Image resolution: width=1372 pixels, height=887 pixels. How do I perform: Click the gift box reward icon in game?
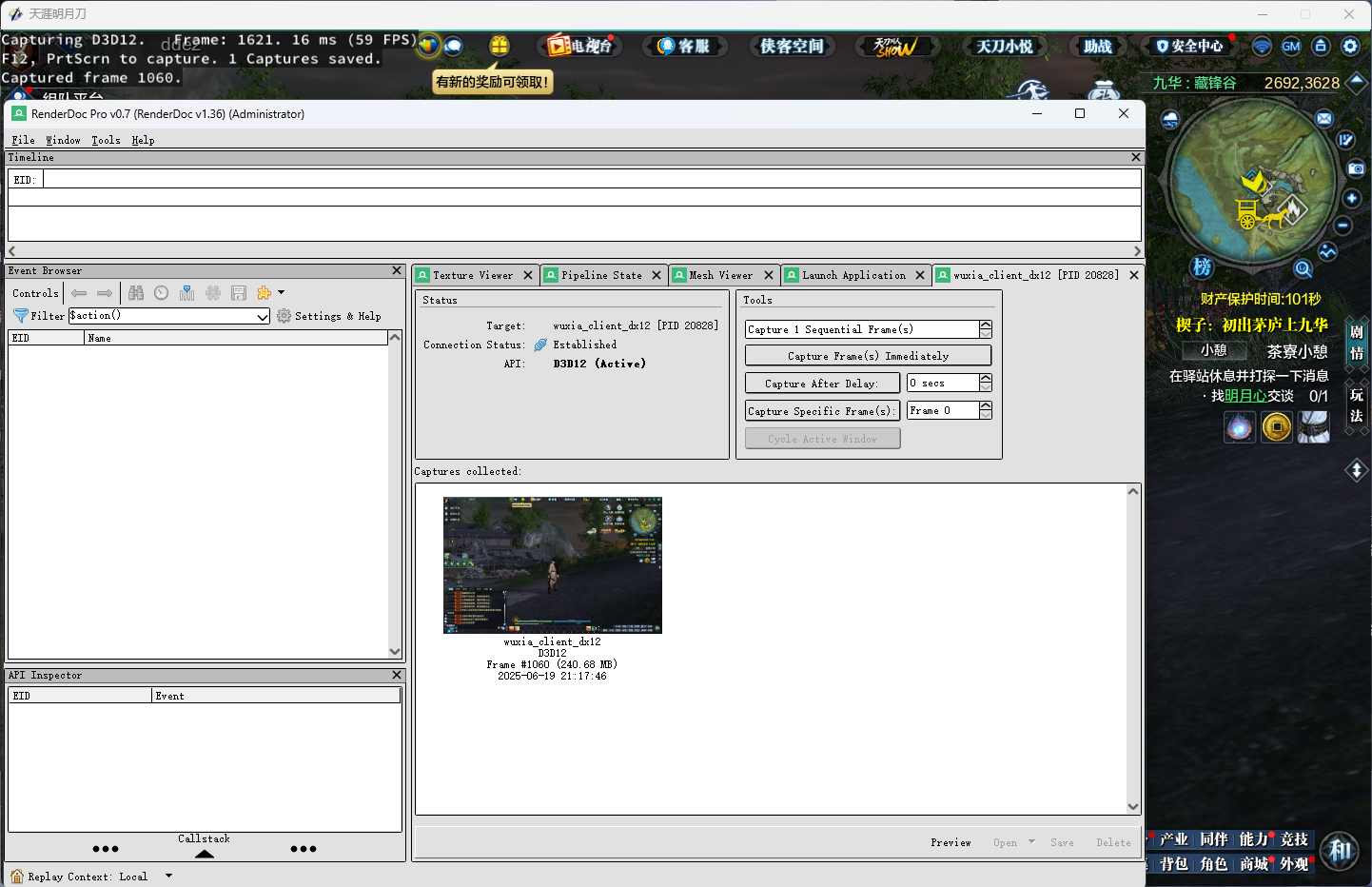[x=500, y=46]
